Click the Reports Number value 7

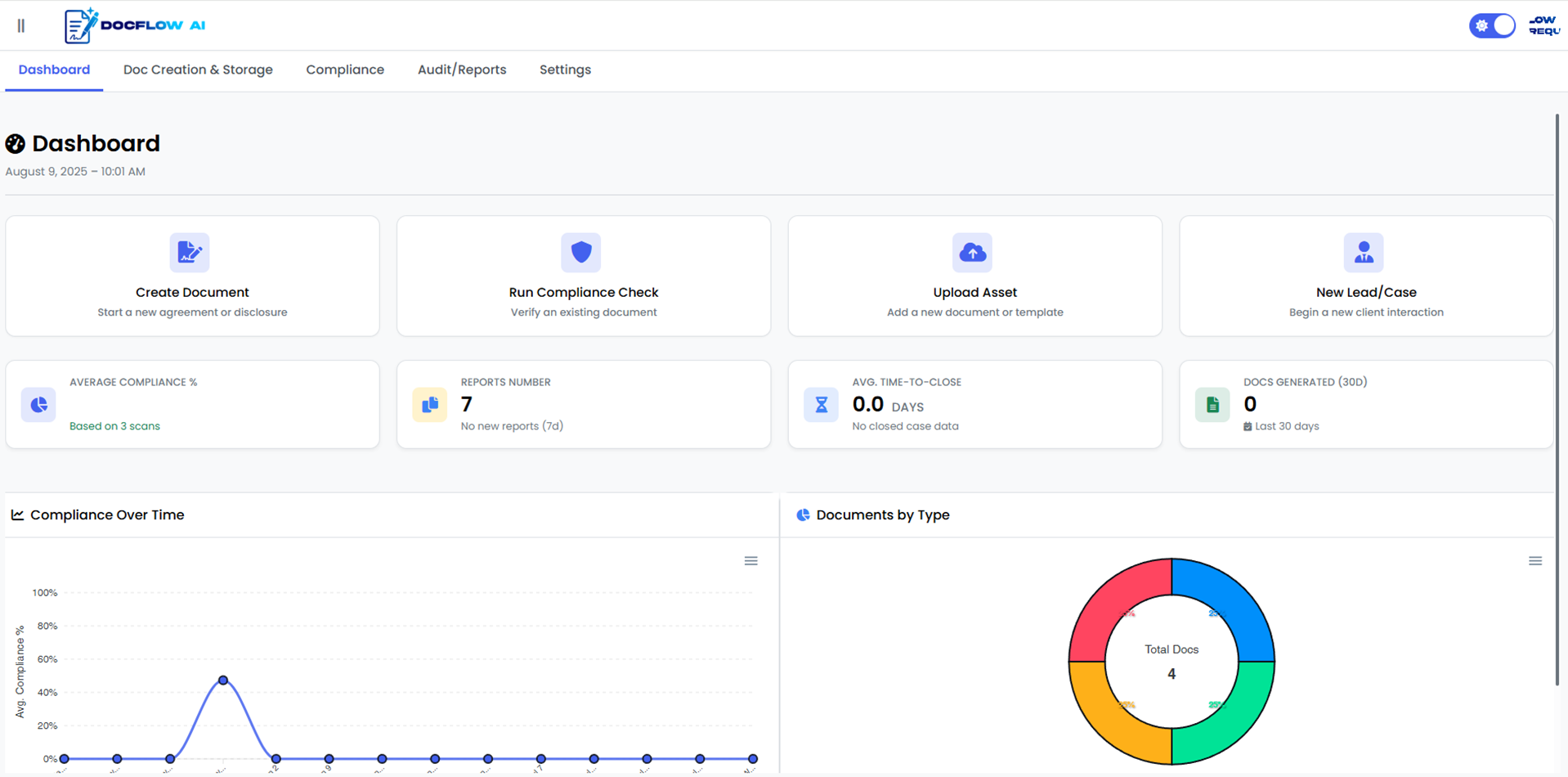pyautogui.click(x=467, y=404)
